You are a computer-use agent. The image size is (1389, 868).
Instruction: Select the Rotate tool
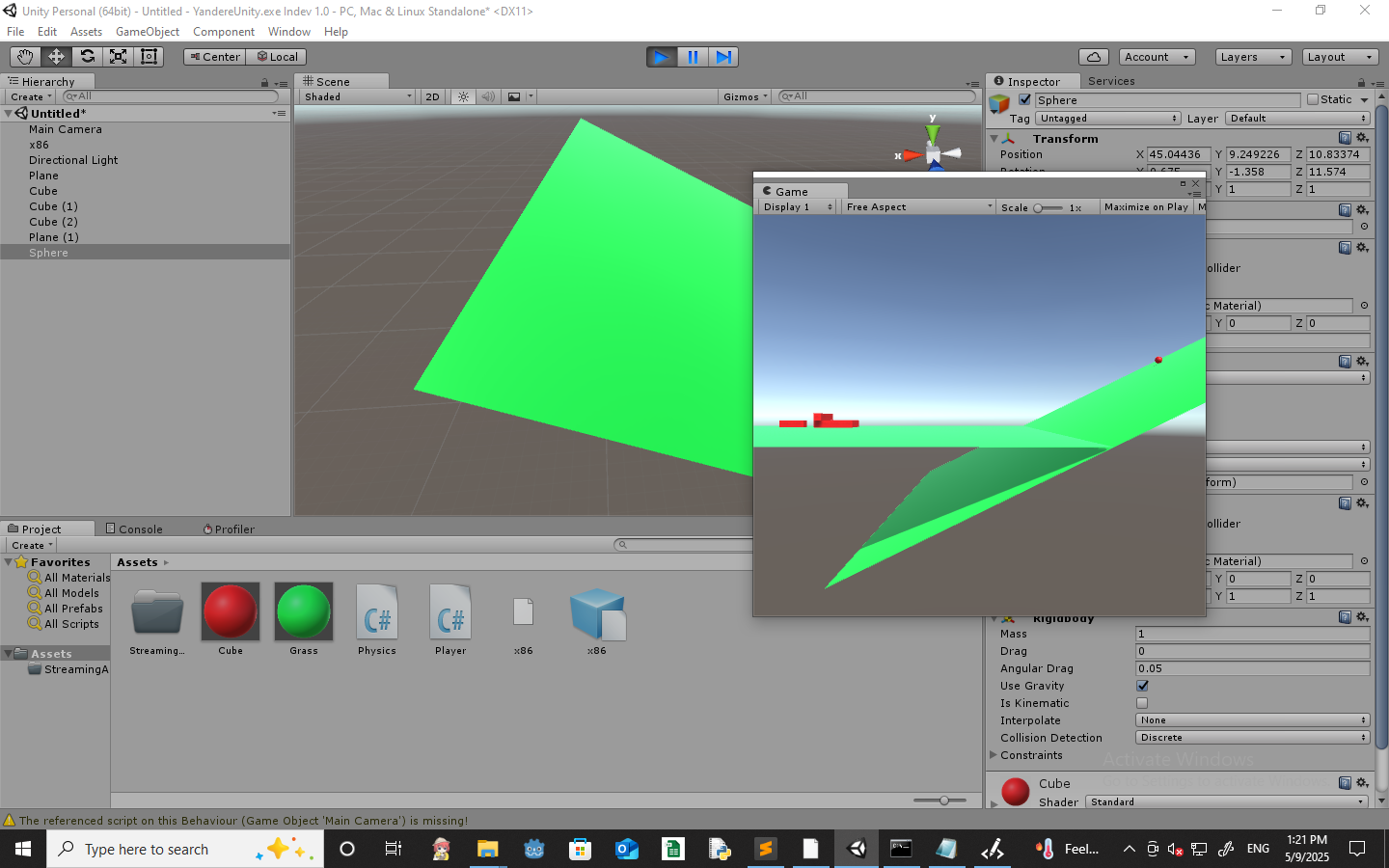click(87, 57)
